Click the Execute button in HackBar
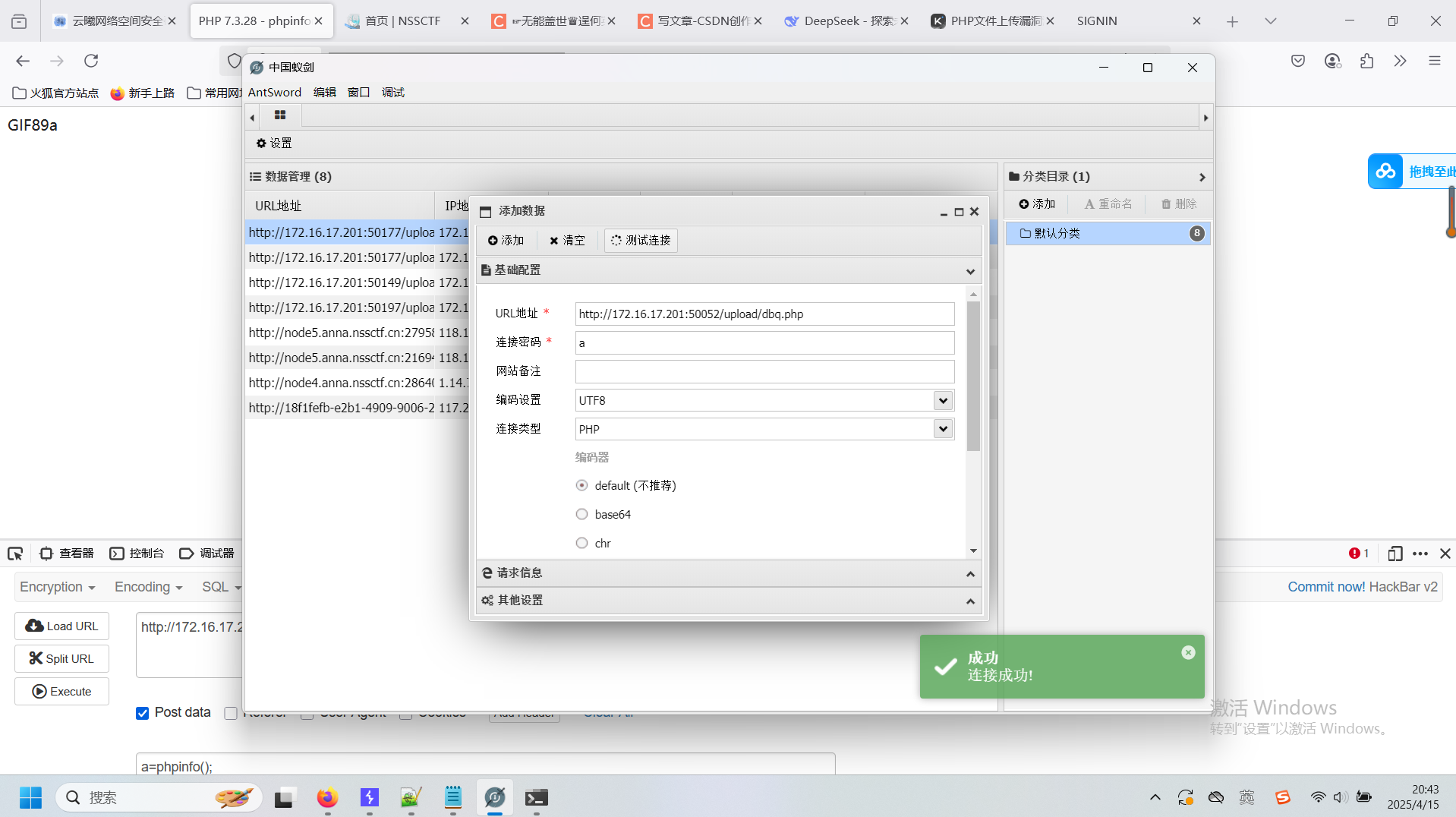Image resolution: width=1456 pixels, height=817 pixels. [x=61, y=692]
